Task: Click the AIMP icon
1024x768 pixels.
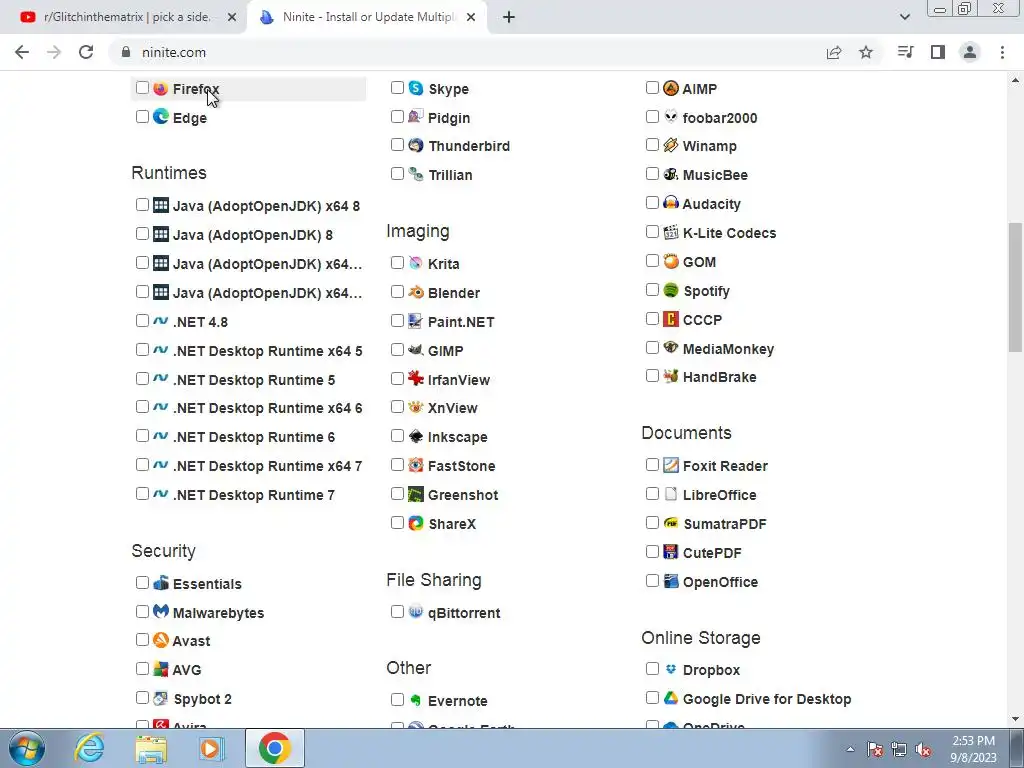Action: tap(671, 88)
